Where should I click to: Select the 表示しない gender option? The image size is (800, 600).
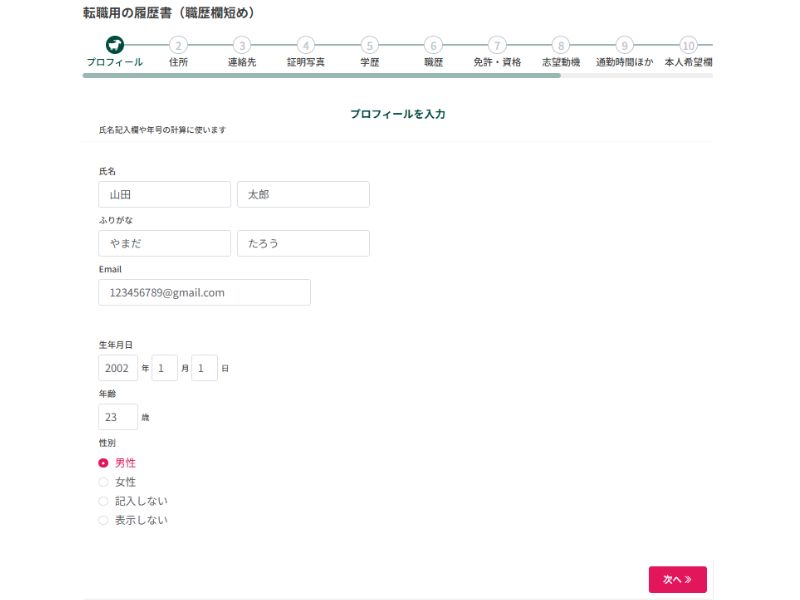tap(103, 520)
